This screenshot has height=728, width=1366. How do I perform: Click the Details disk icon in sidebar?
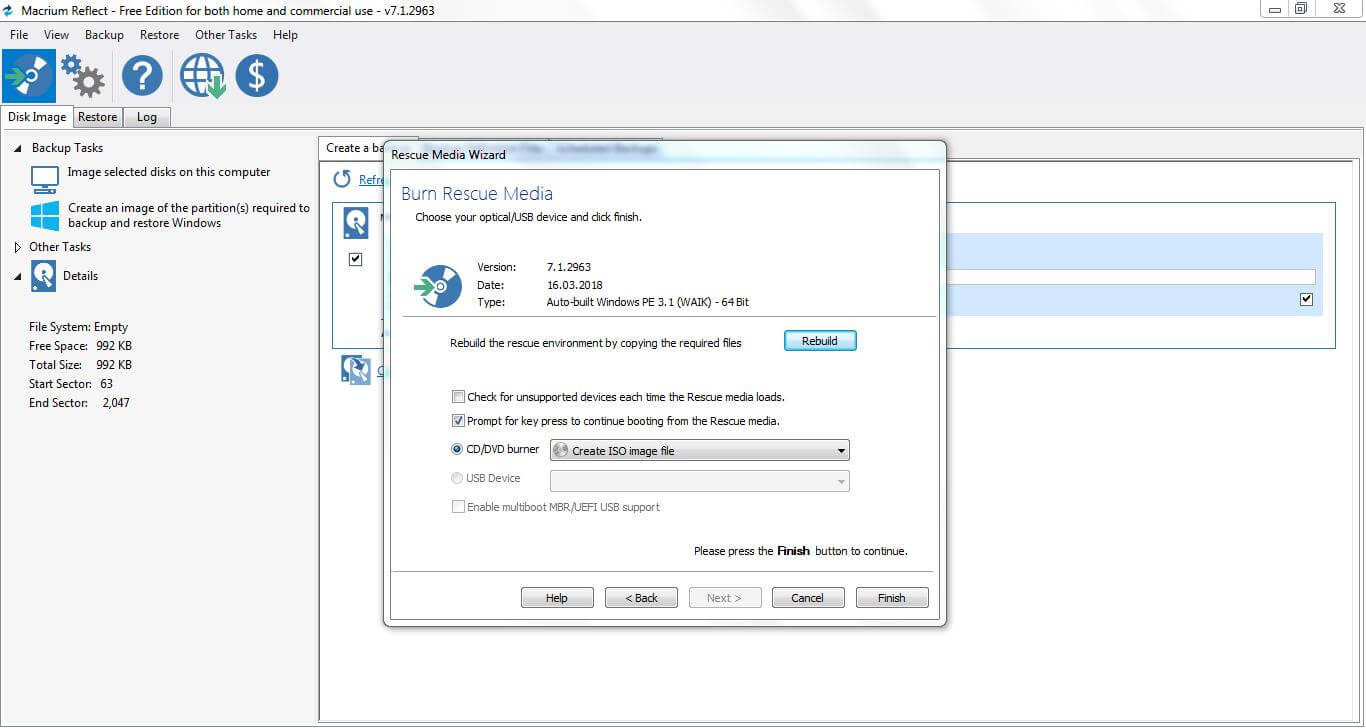pos(43,276)
